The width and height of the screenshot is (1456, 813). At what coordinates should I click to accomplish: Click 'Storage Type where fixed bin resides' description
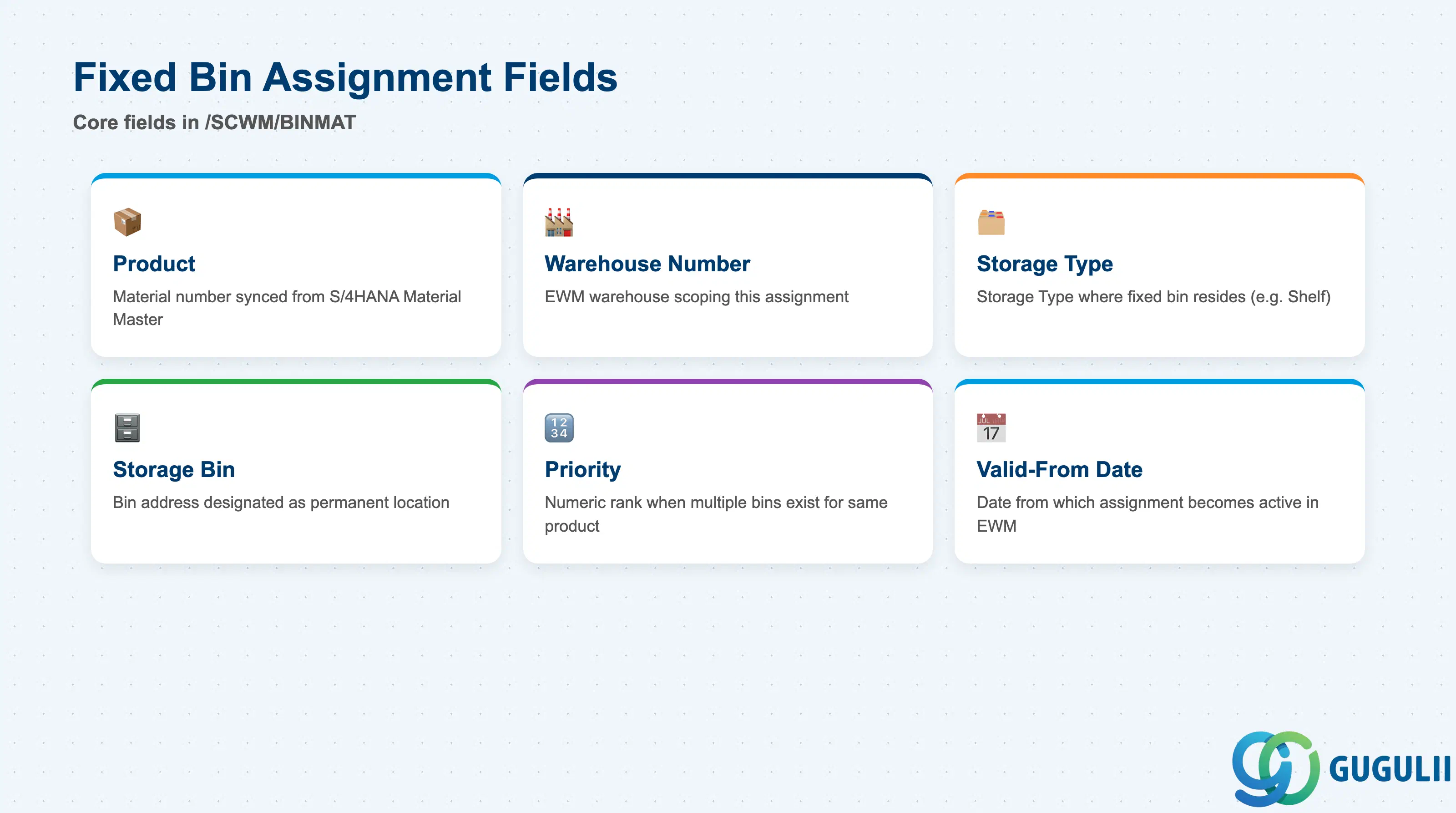coord(1153,297)
